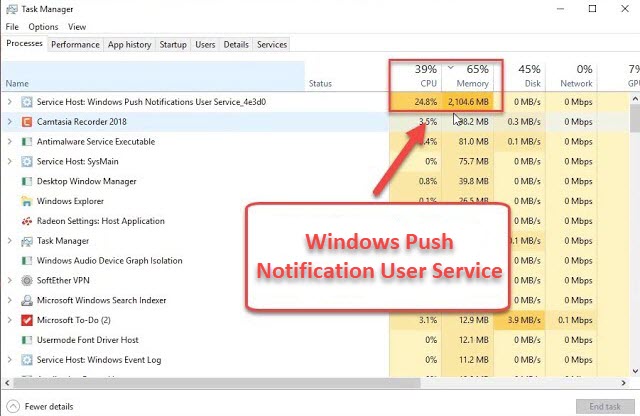Click the vertical scrollbar down arrow

635,371
